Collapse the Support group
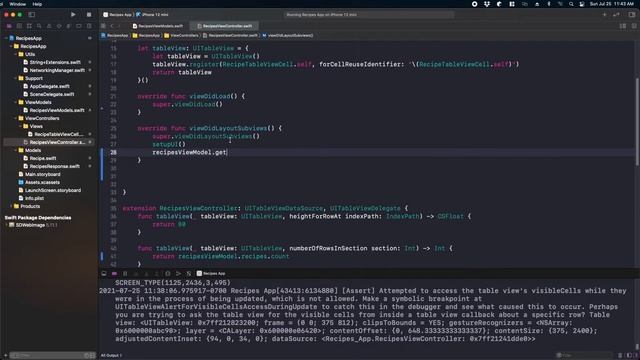The width and height of the screenshot is (640, 360). [x=16, y=78]
